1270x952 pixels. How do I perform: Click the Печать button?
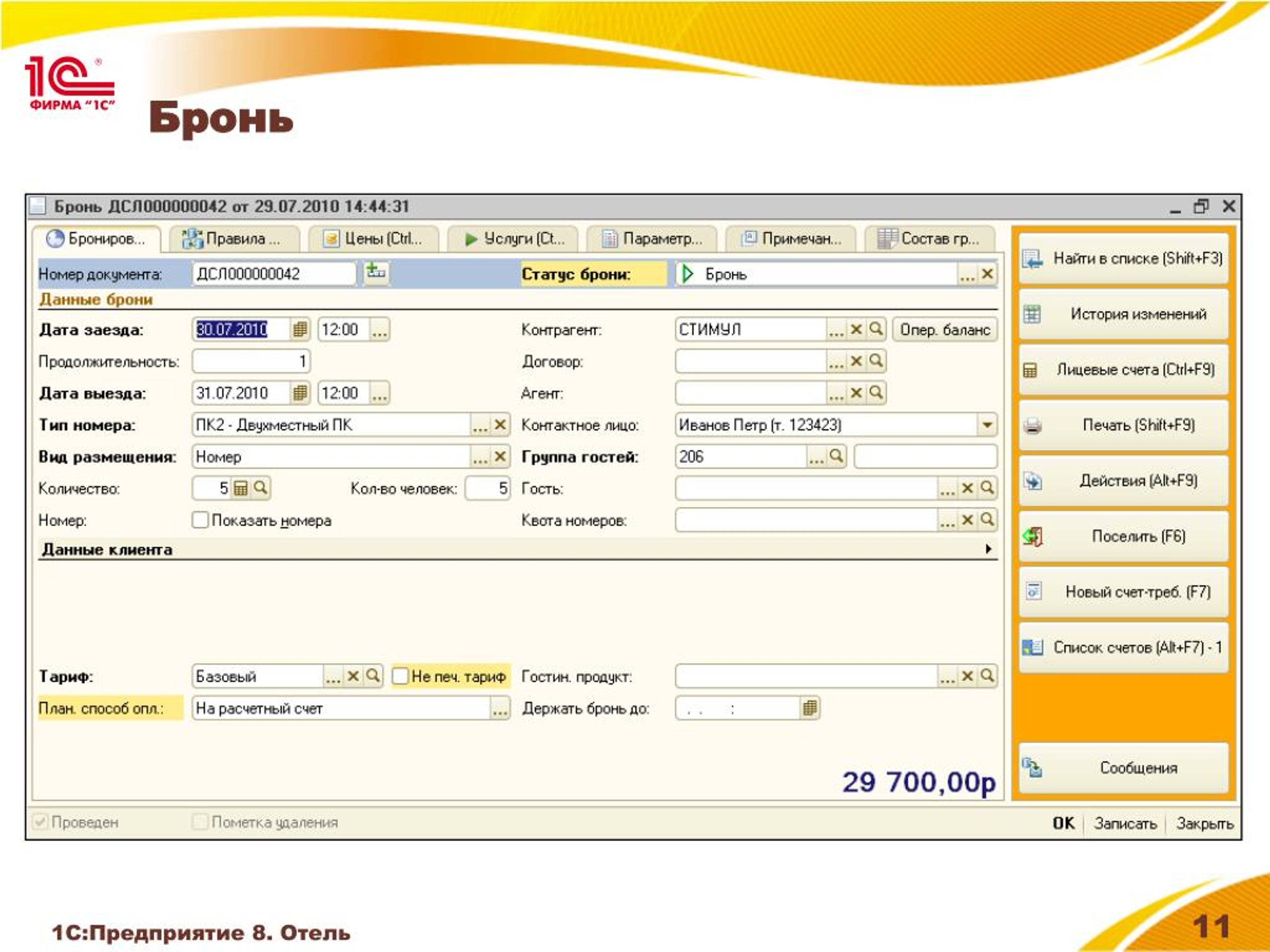1124,425
